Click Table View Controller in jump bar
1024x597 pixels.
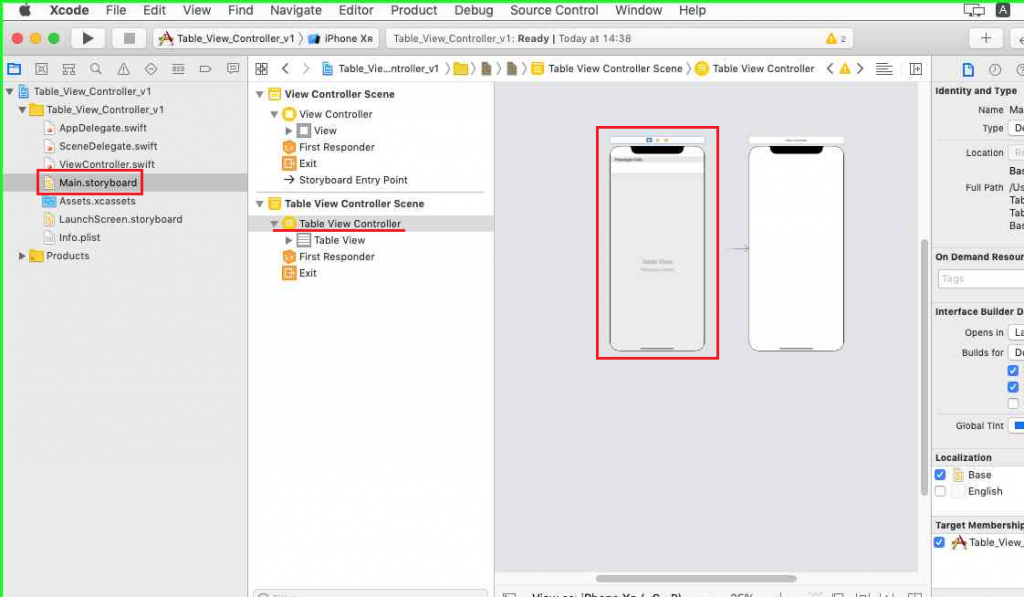click(755, 69)
